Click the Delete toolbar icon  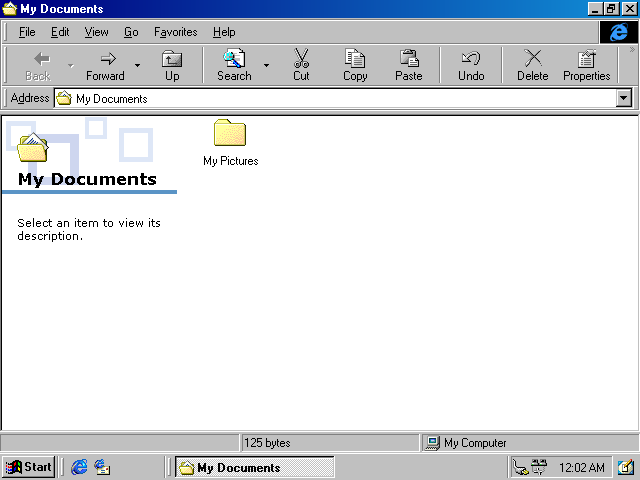point(533,58)
